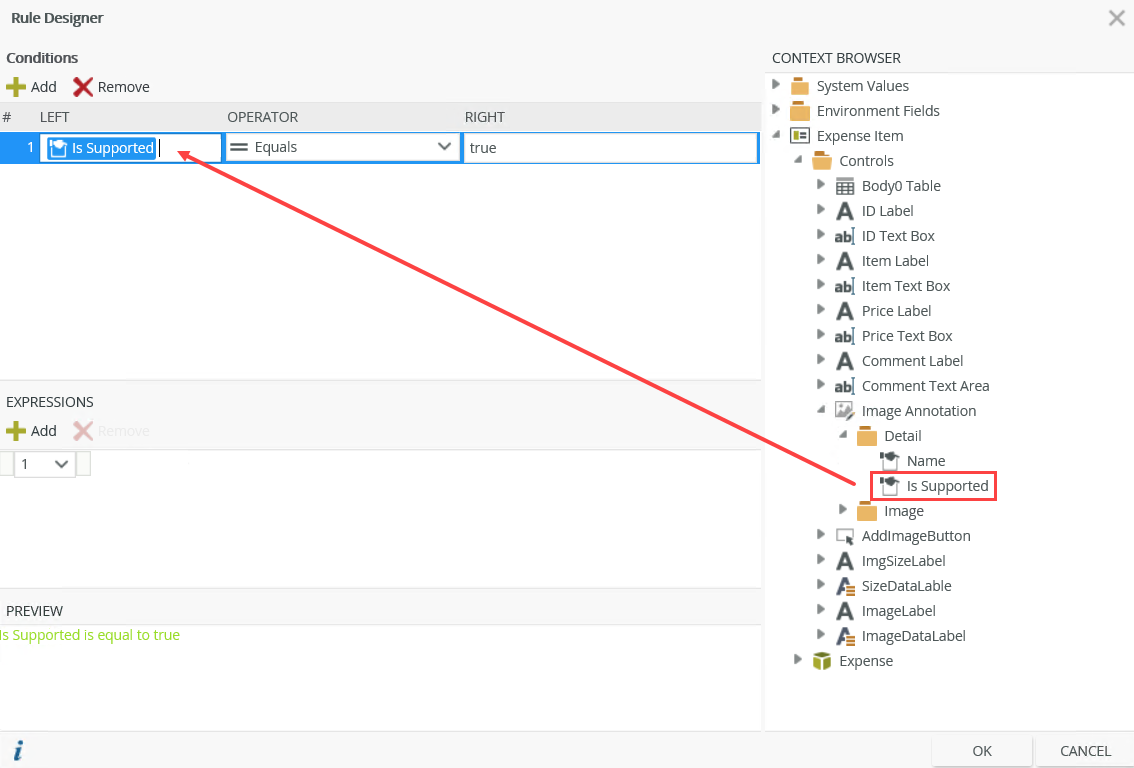
Task: Click the info icon at bottom left
Action: coord(18,750)
